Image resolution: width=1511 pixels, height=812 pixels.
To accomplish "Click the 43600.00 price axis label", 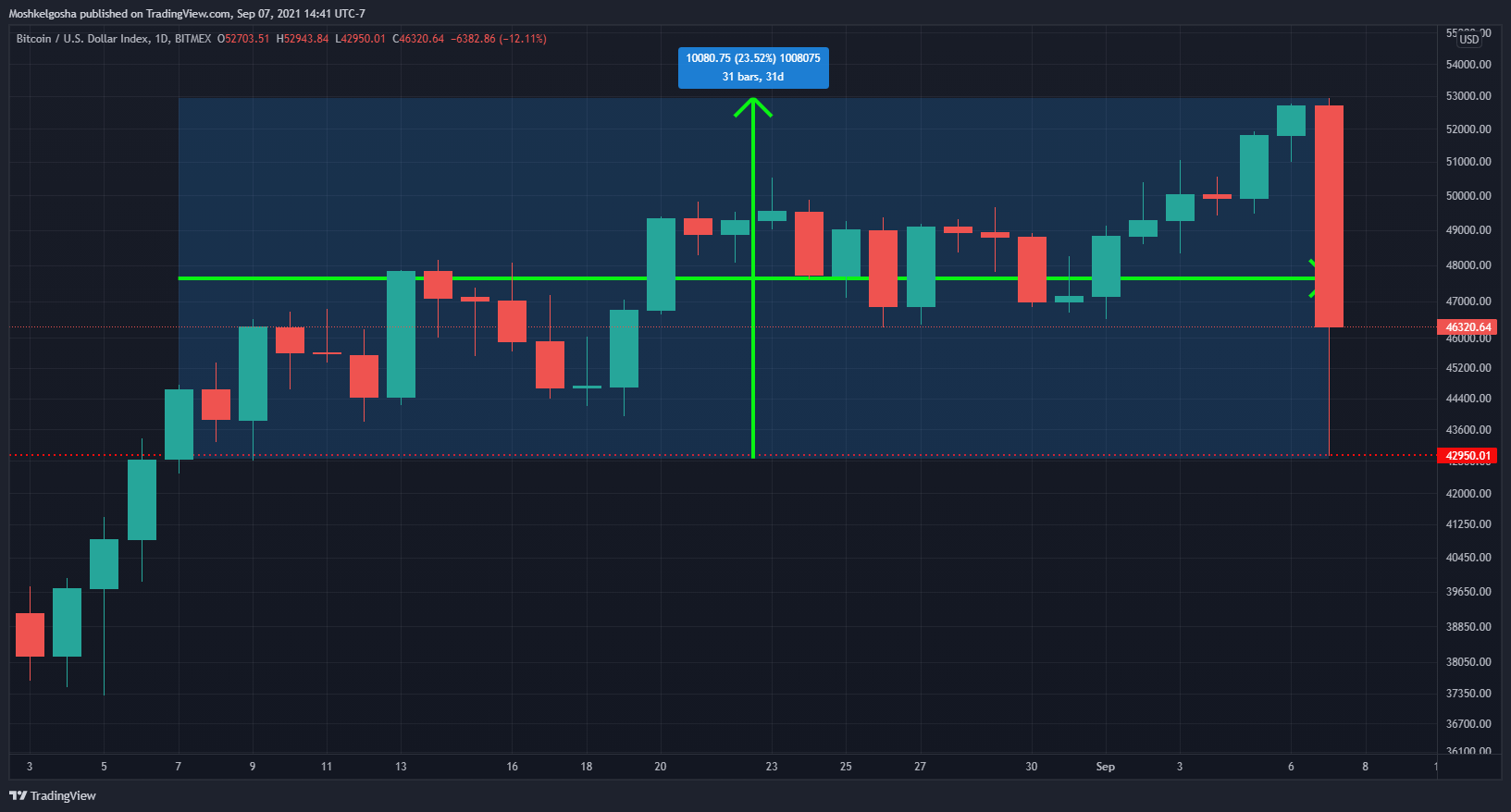I will (1468, 430).
